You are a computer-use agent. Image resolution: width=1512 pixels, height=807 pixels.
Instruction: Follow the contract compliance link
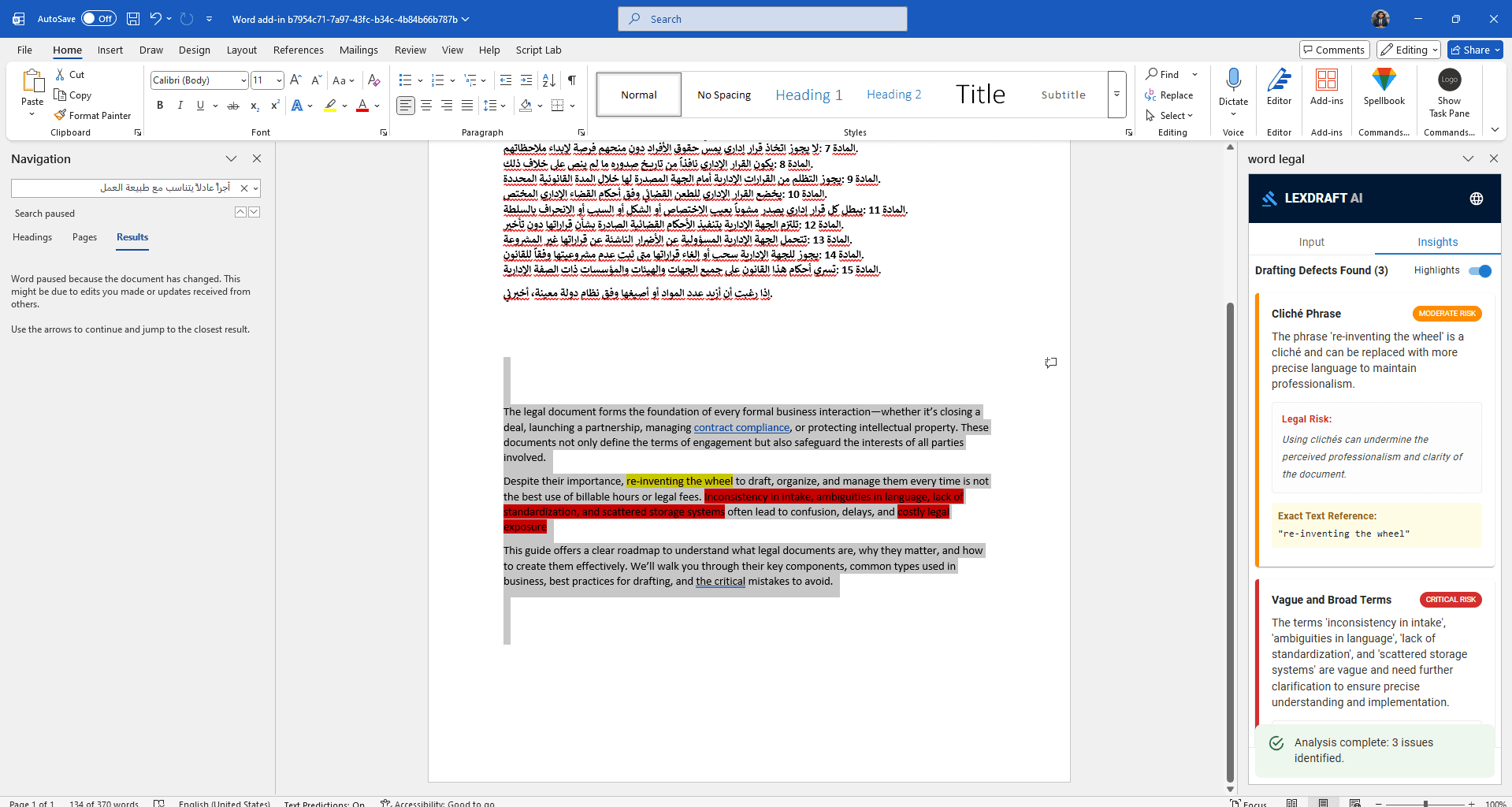741,427
